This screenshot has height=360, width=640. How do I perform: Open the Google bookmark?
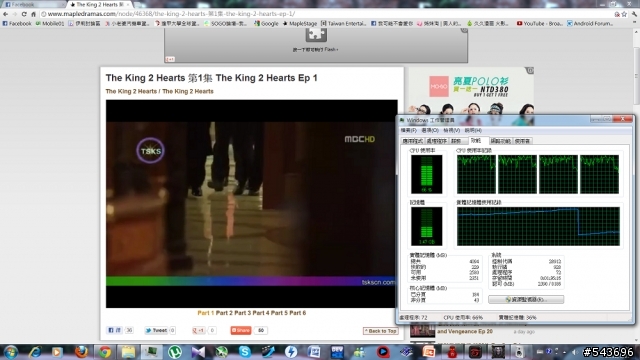(266, 24)
